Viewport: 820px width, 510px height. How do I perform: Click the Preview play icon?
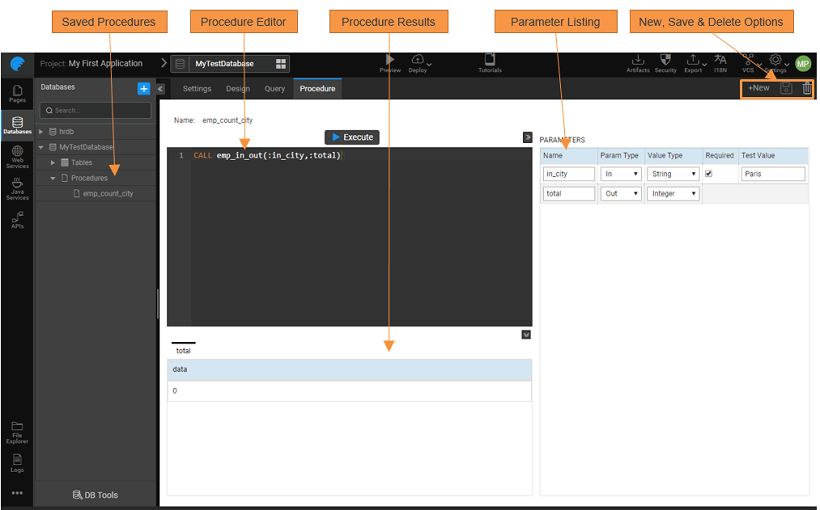[390, 61]
